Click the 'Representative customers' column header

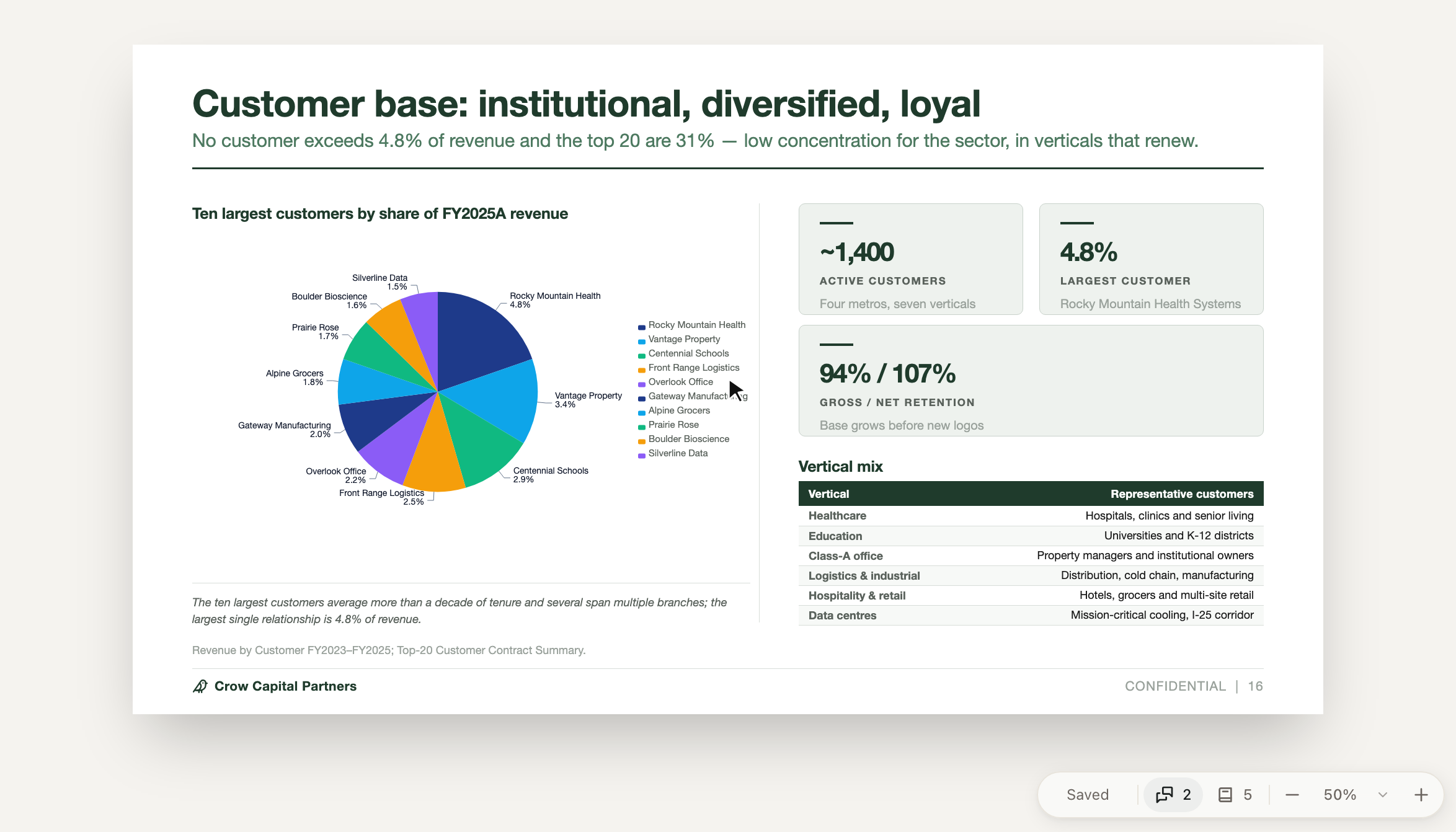click(1182, 494)
